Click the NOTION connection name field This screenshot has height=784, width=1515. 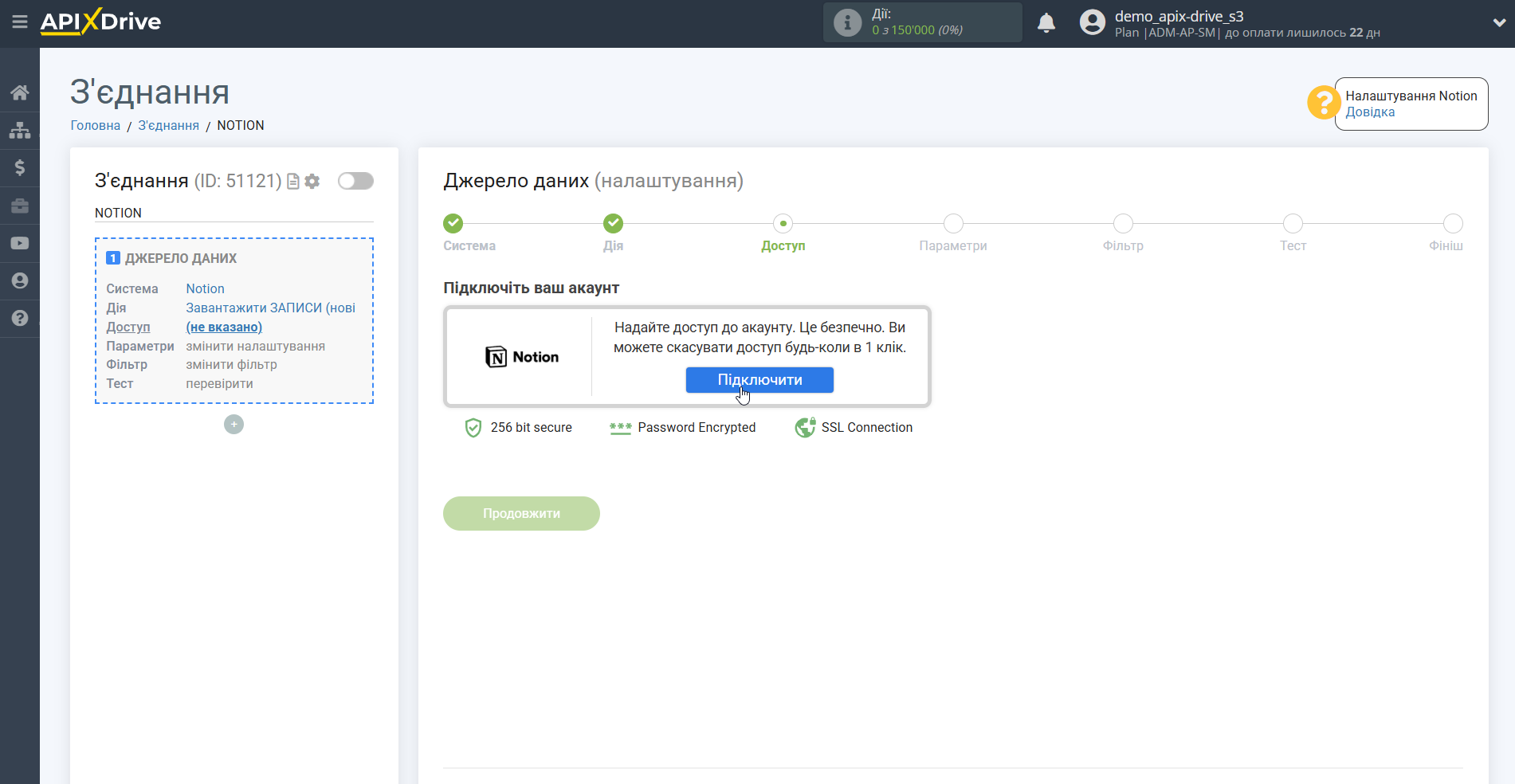point(234,213)
